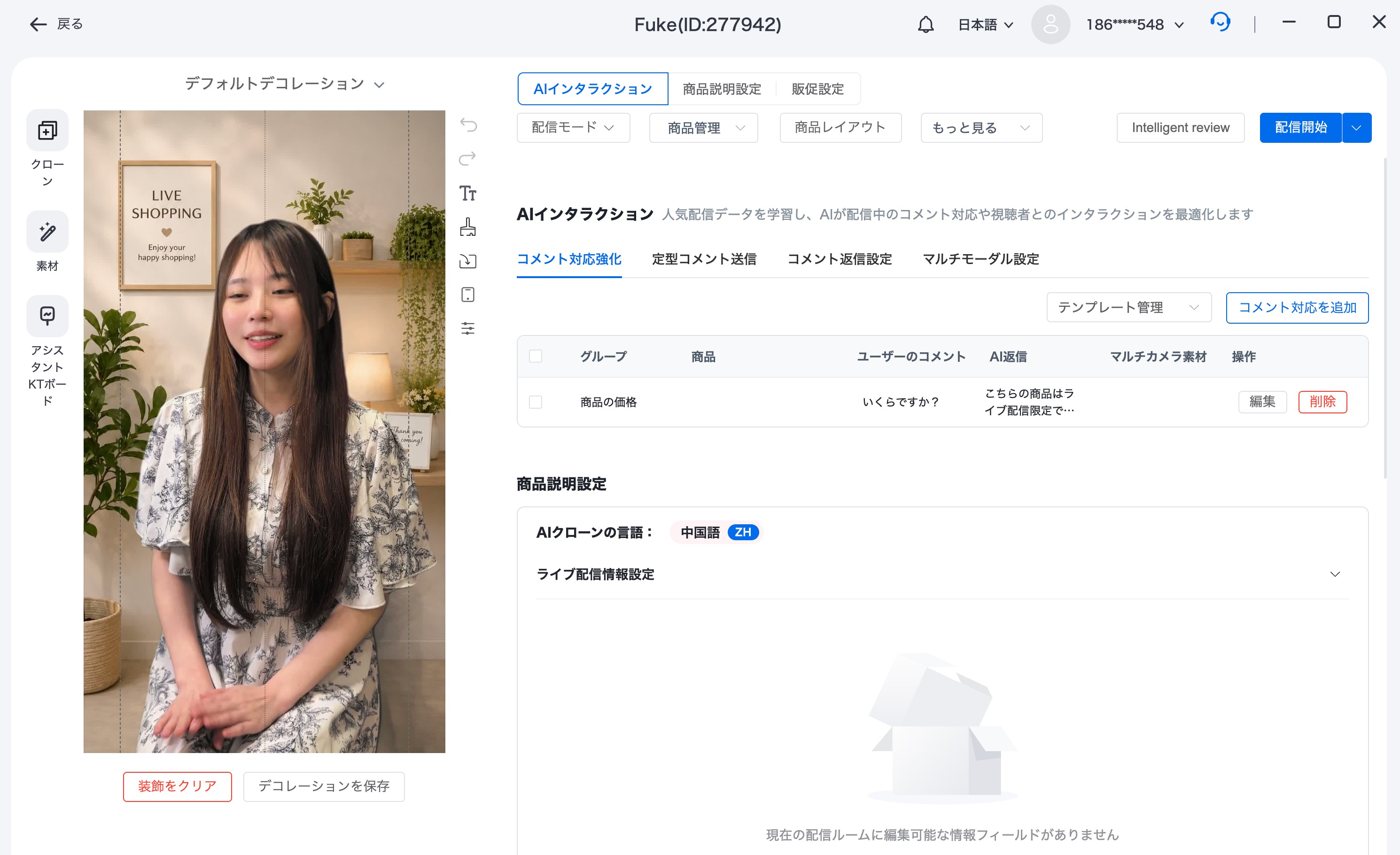This screenshot has height=855, width=1400.
Task: Open the テンプレート管理 dropdown
Action: [x=1129, y=307]
